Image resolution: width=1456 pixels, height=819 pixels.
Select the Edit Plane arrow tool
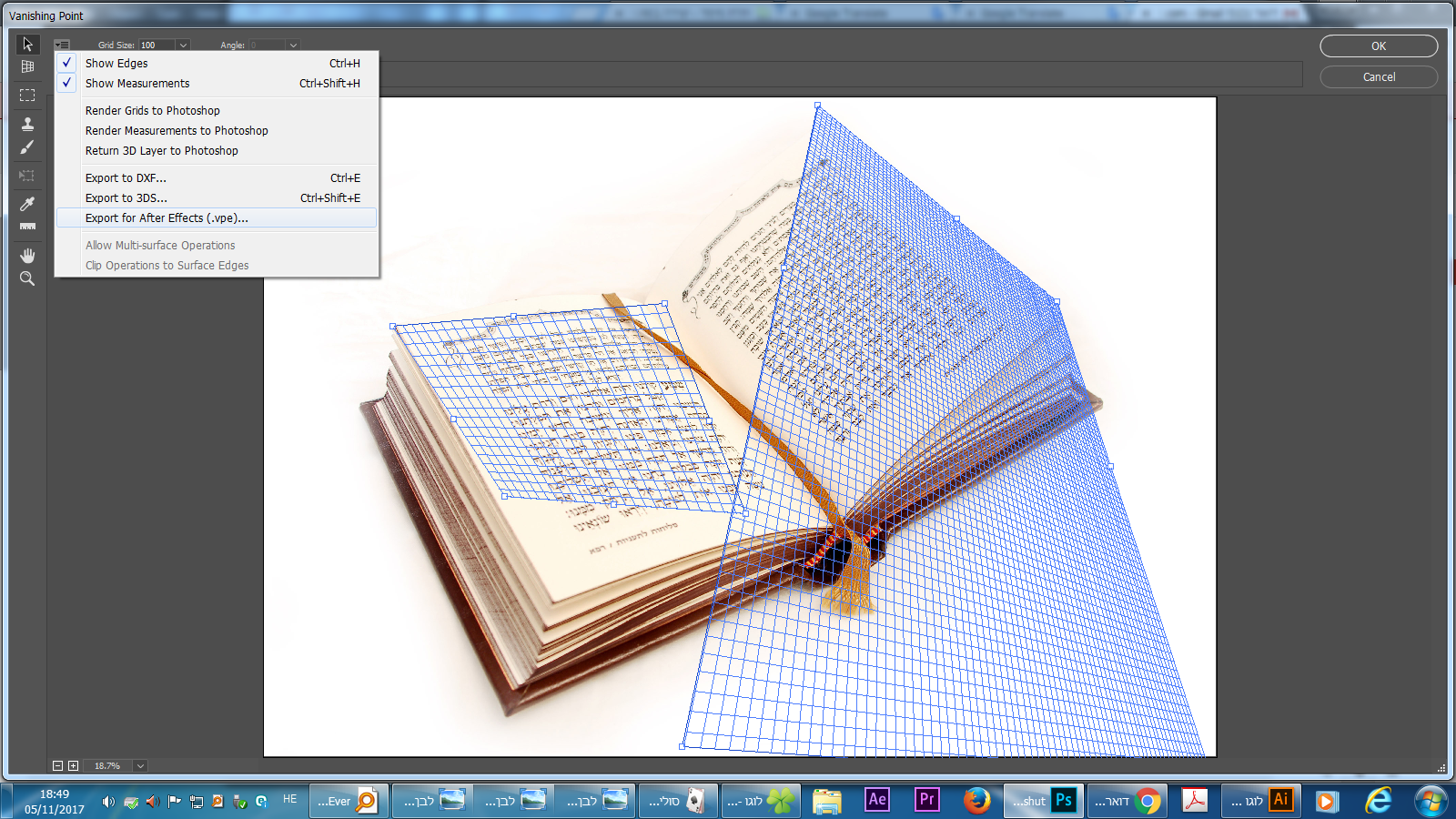tap(27, 45)
